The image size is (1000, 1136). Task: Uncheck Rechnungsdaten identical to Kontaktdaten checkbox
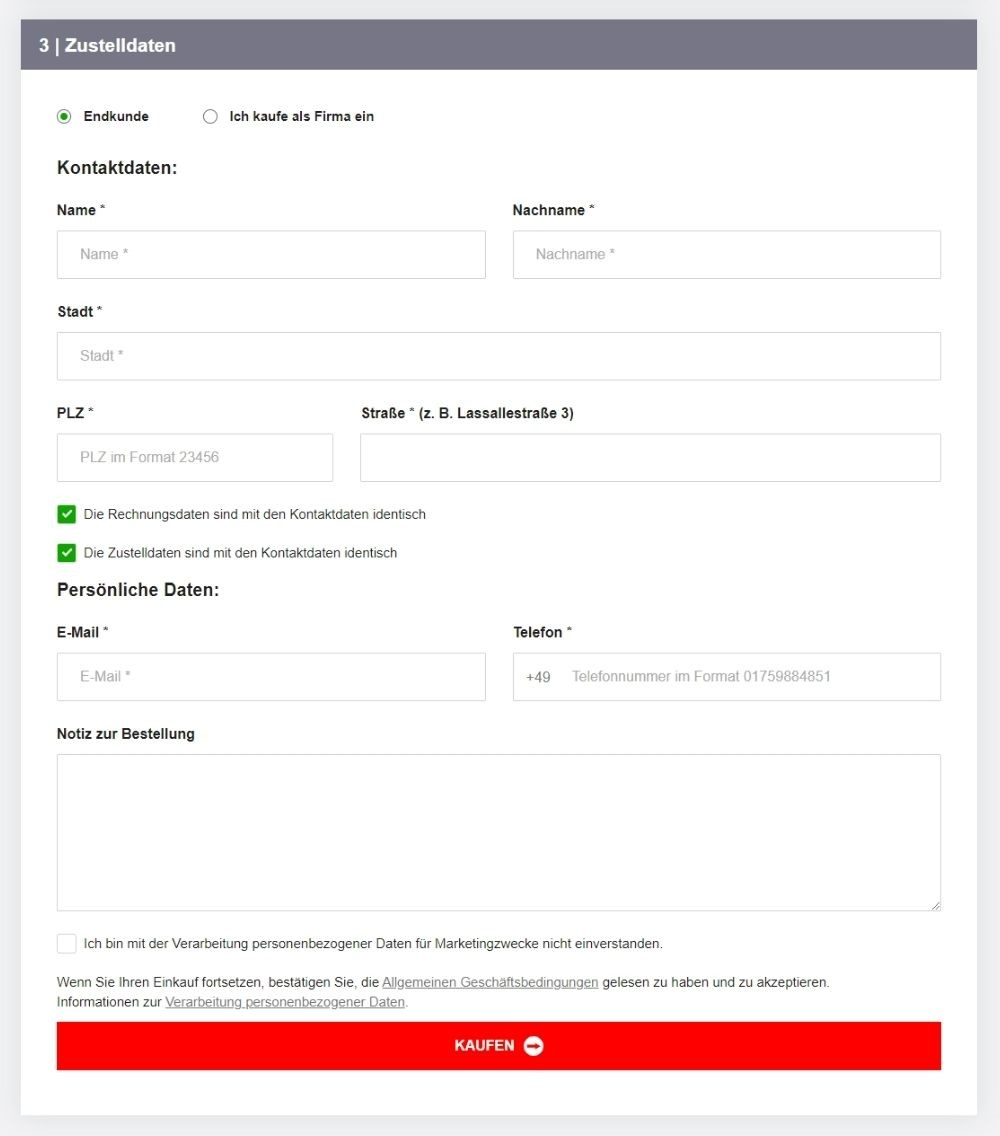tap(67, 514)
